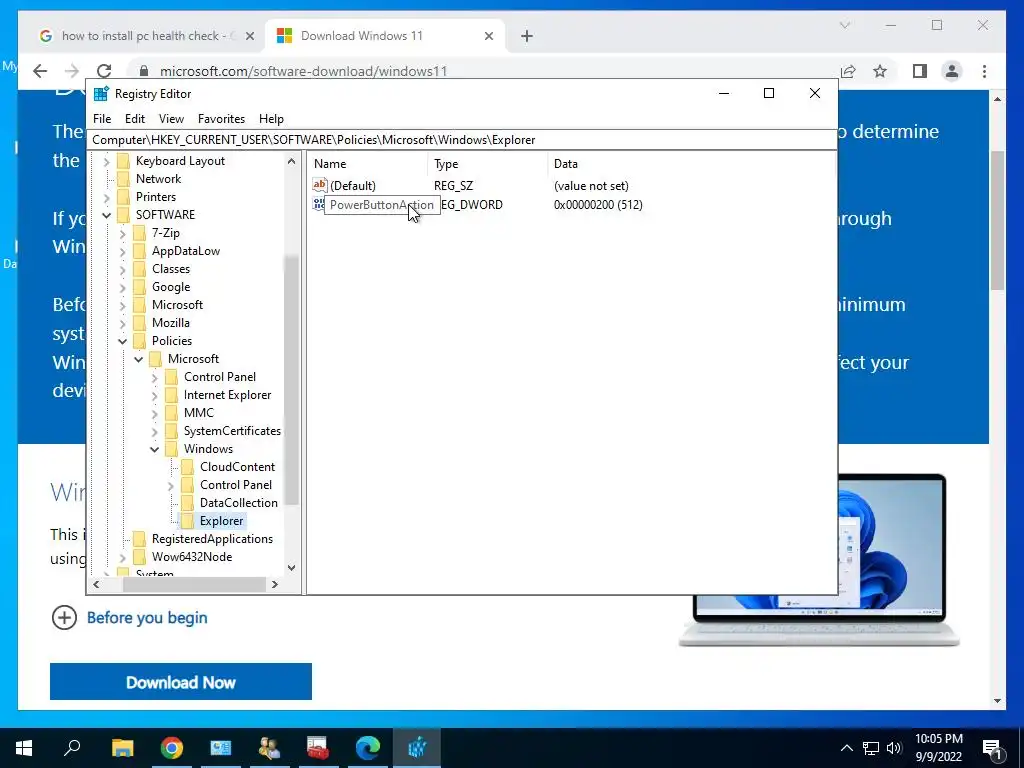This screenshot has width=1024, height=768.
Task: Collapse the Windows key under Policies
Action: (x=155, y=449)
